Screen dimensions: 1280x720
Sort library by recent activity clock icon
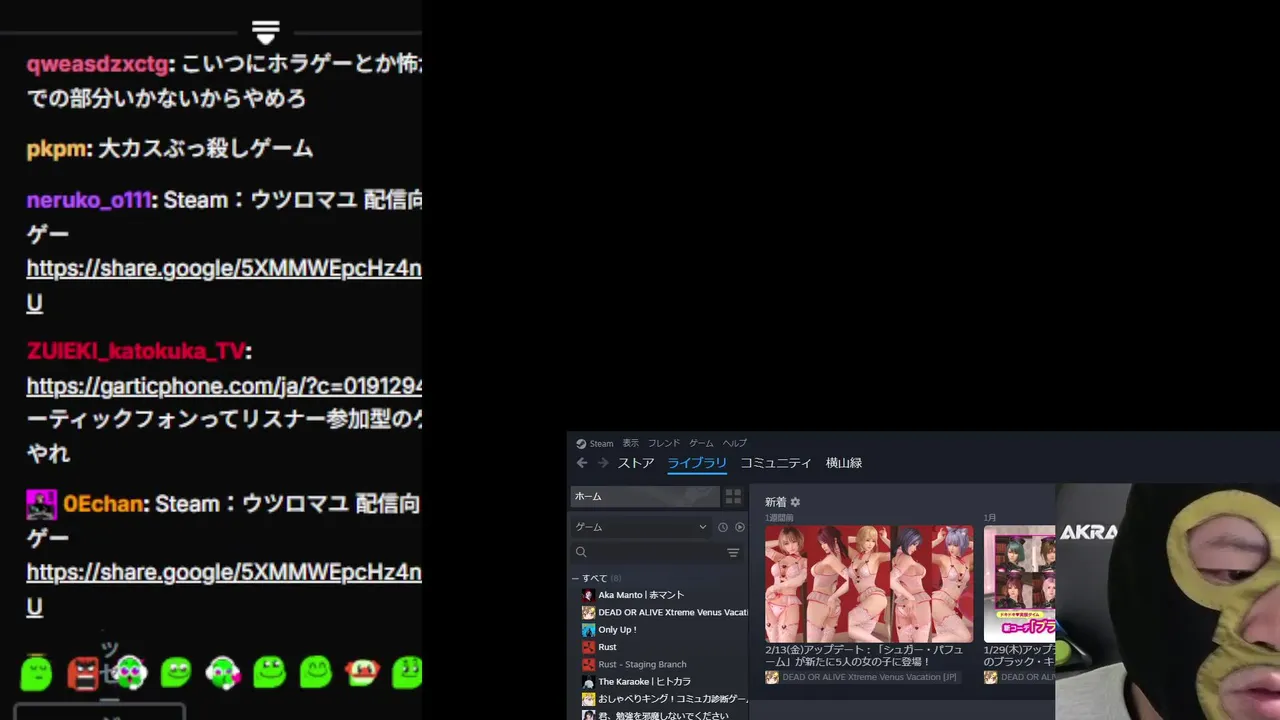723,527
